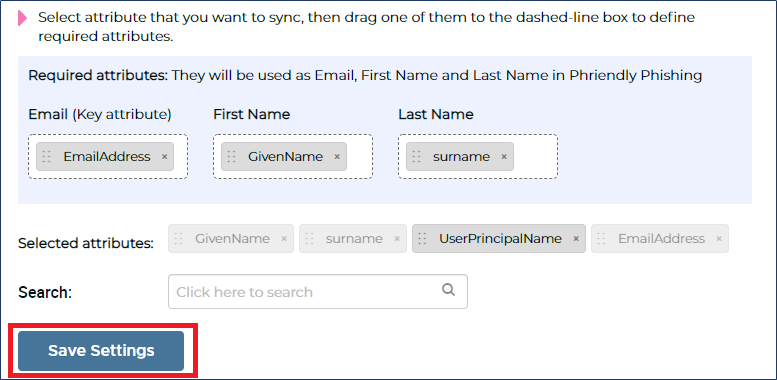This screenshot has height=380, width=777.
Task: Remove EmailAddress from the Email required box
Action: (165, 157)
